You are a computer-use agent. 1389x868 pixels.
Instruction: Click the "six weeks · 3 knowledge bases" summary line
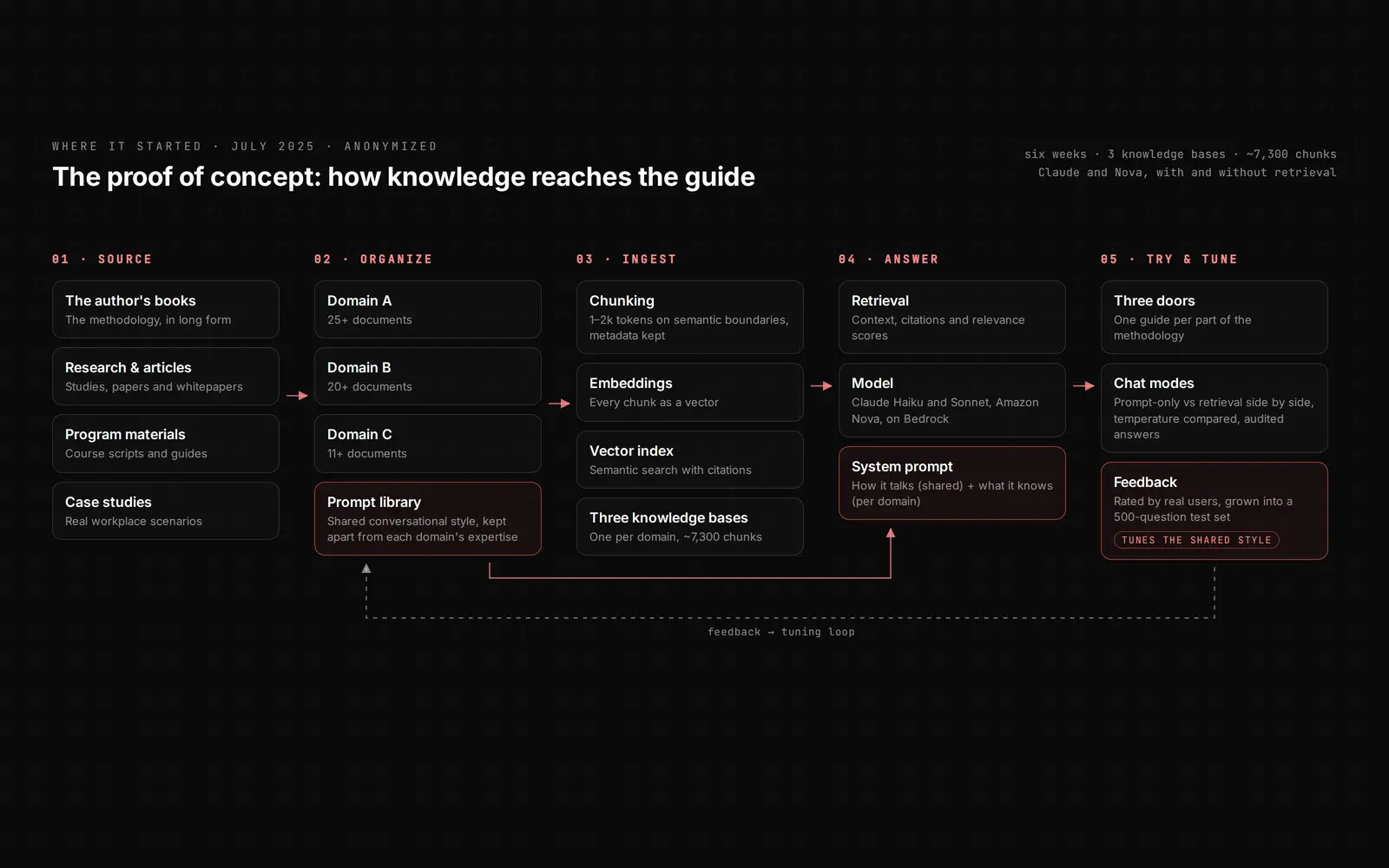[1181, 154]
